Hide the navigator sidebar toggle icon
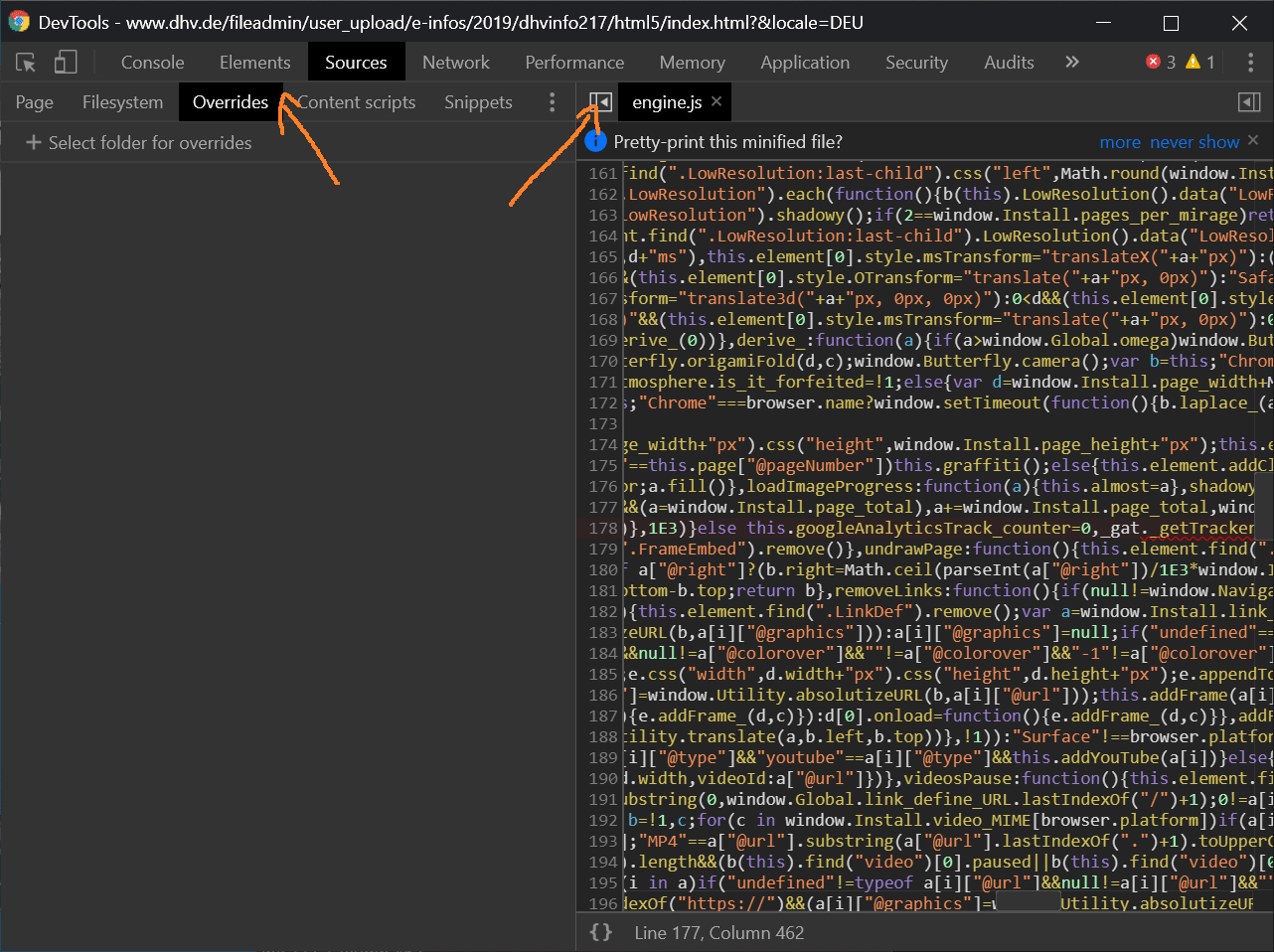1274x952 pixels. click(600, 102)
